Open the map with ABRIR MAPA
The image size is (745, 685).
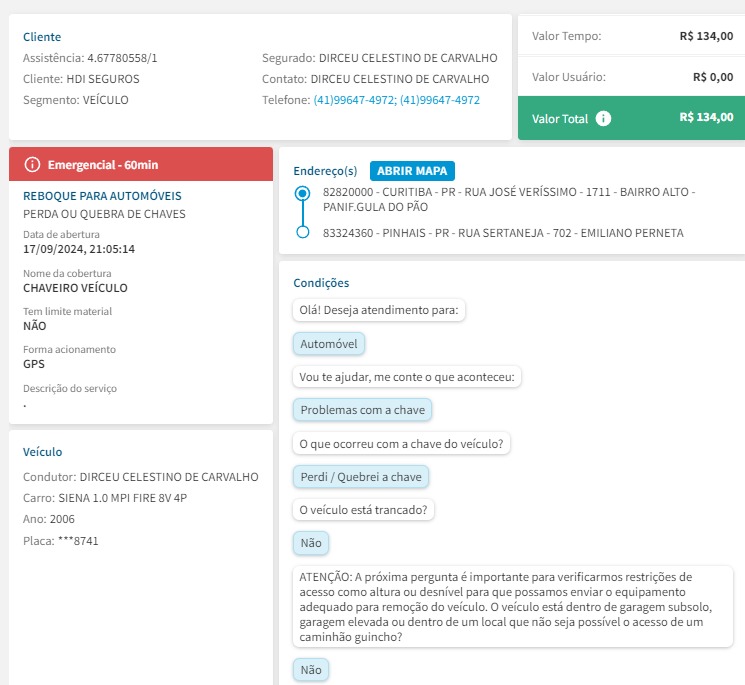[412, 170]
